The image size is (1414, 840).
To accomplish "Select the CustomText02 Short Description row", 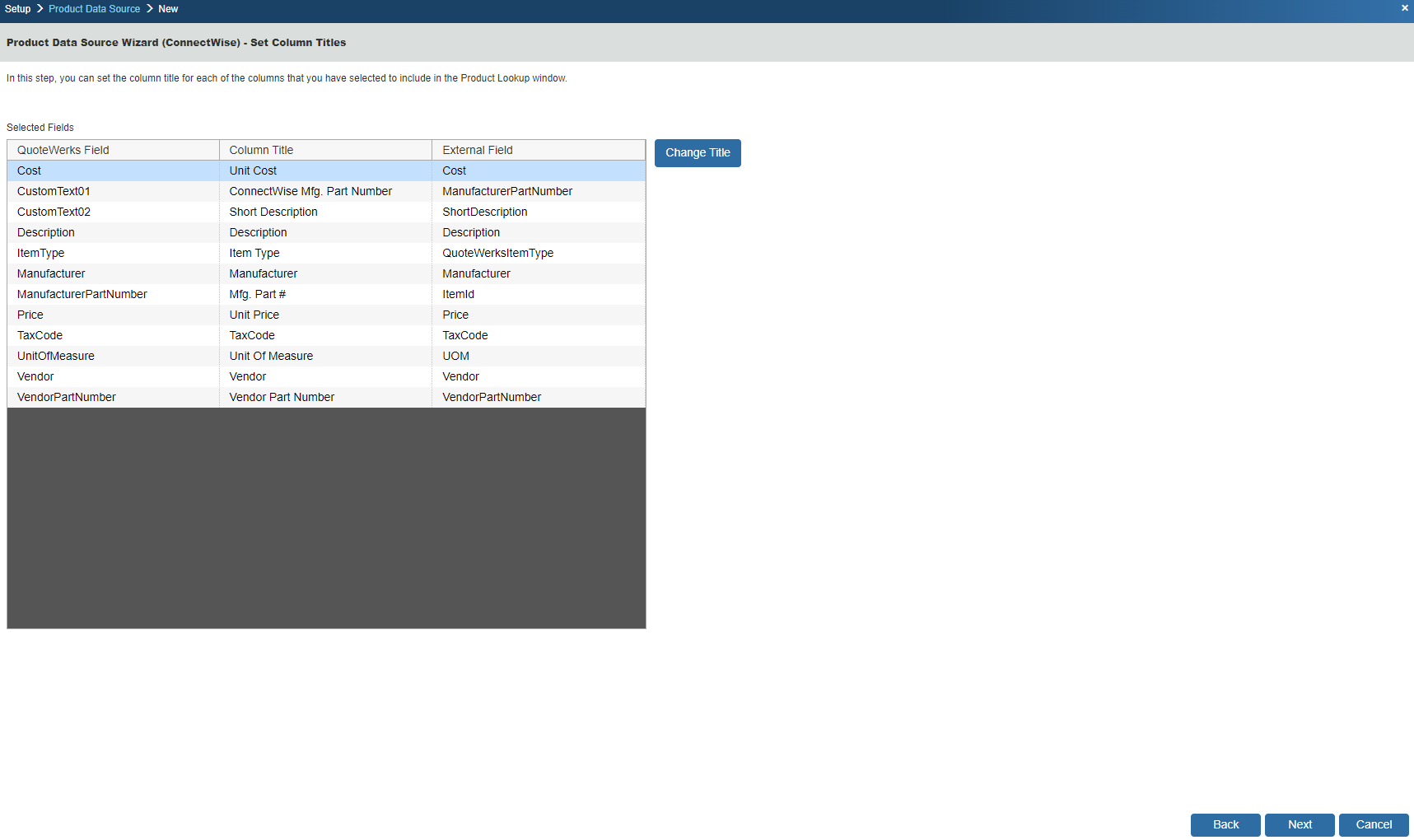I will [x=273, y=212].
